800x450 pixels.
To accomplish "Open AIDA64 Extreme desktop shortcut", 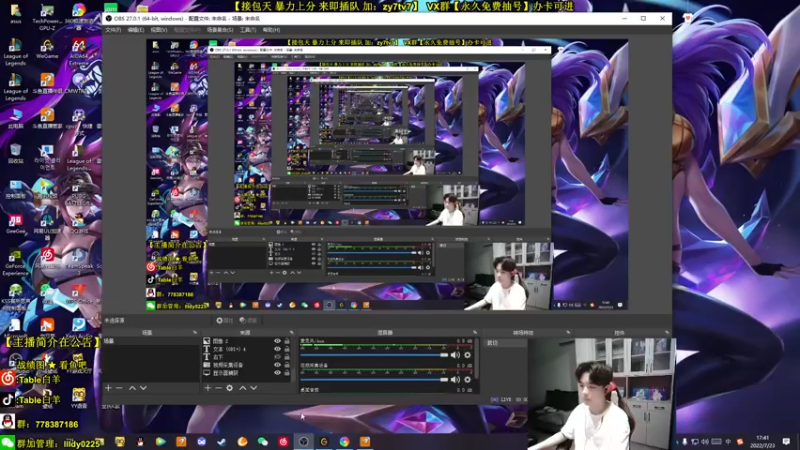I will pyautogui.click(x=79, y=53).
